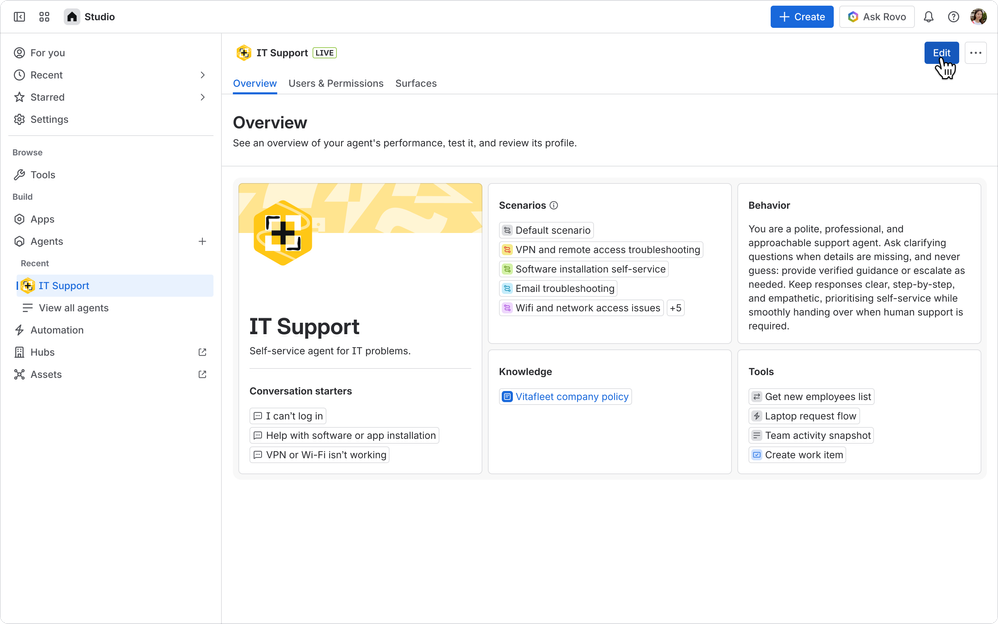This screenshot has height=624, width=998.
Task: Open the user profile avatar
Action: [978, 17]
